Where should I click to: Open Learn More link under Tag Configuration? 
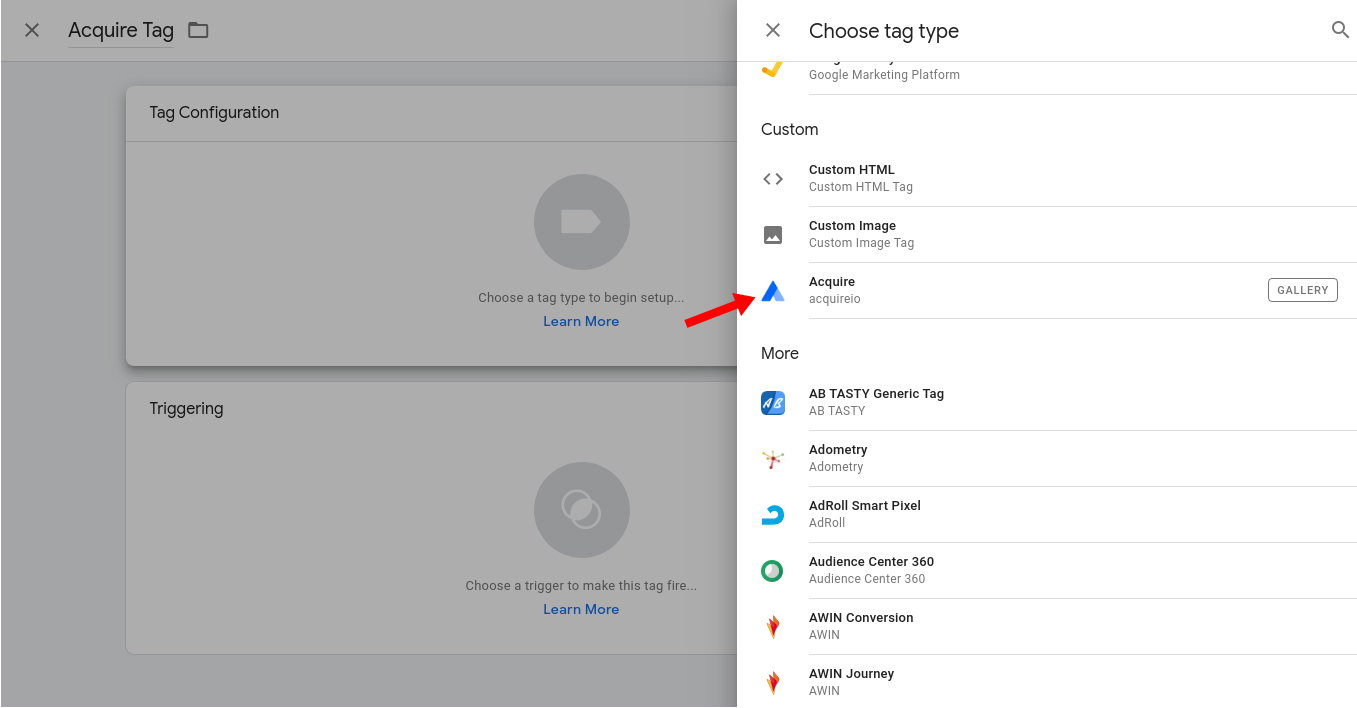click(x=581, y=321)
